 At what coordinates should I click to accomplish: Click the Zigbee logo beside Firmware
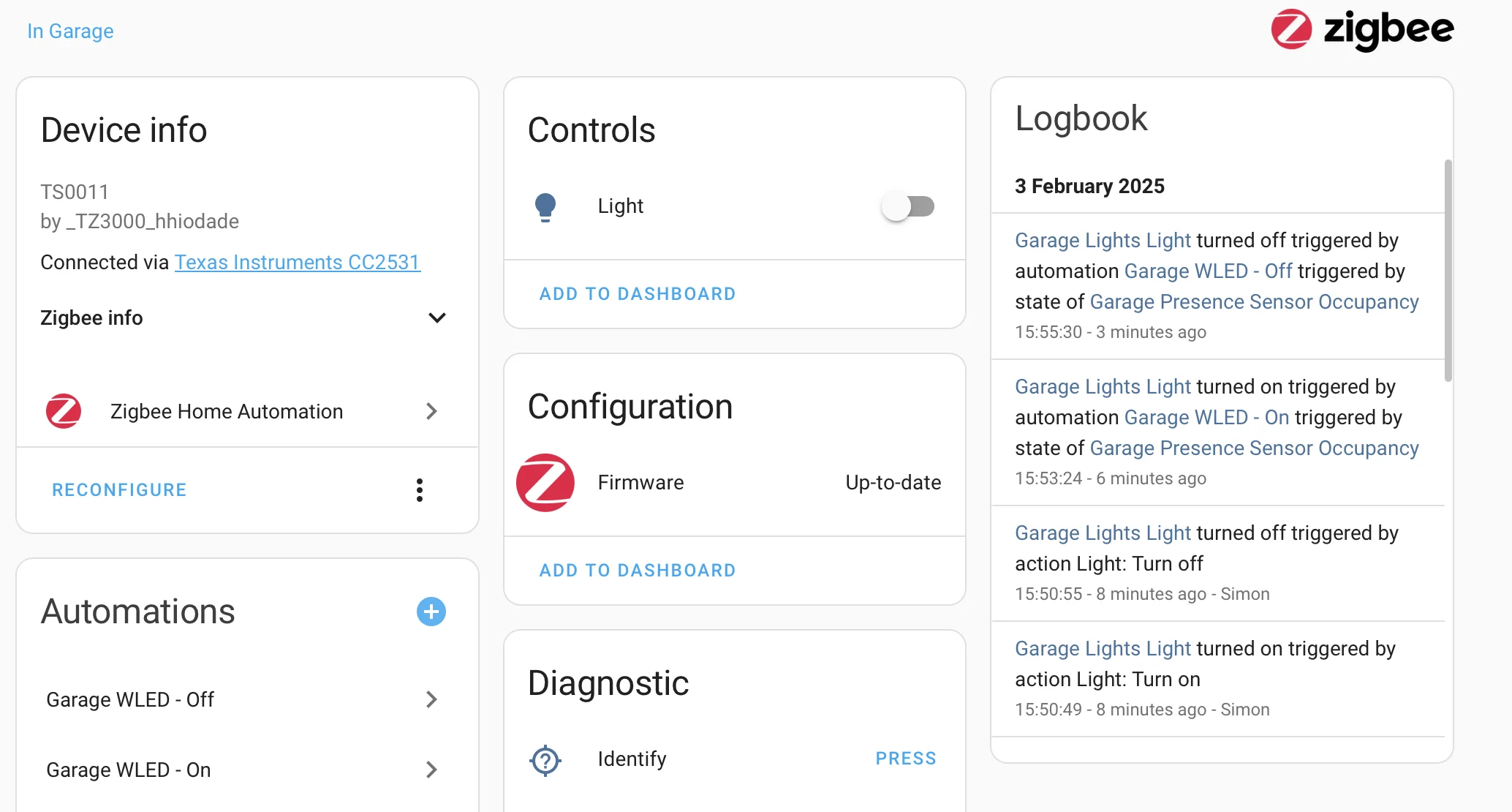point(545,483)
